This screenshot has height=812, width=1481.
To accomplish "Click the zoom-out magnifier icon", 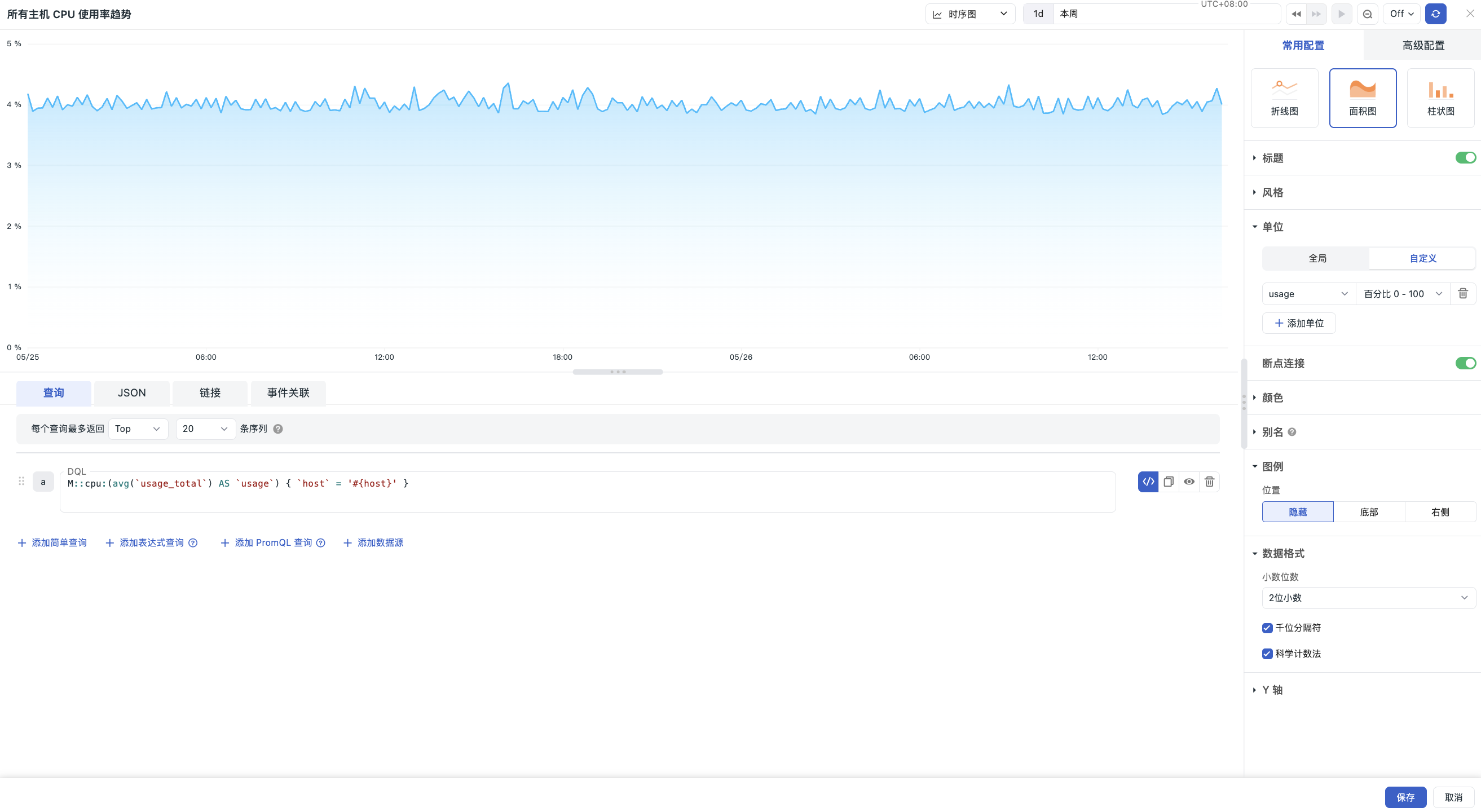I will [1367, 14].
